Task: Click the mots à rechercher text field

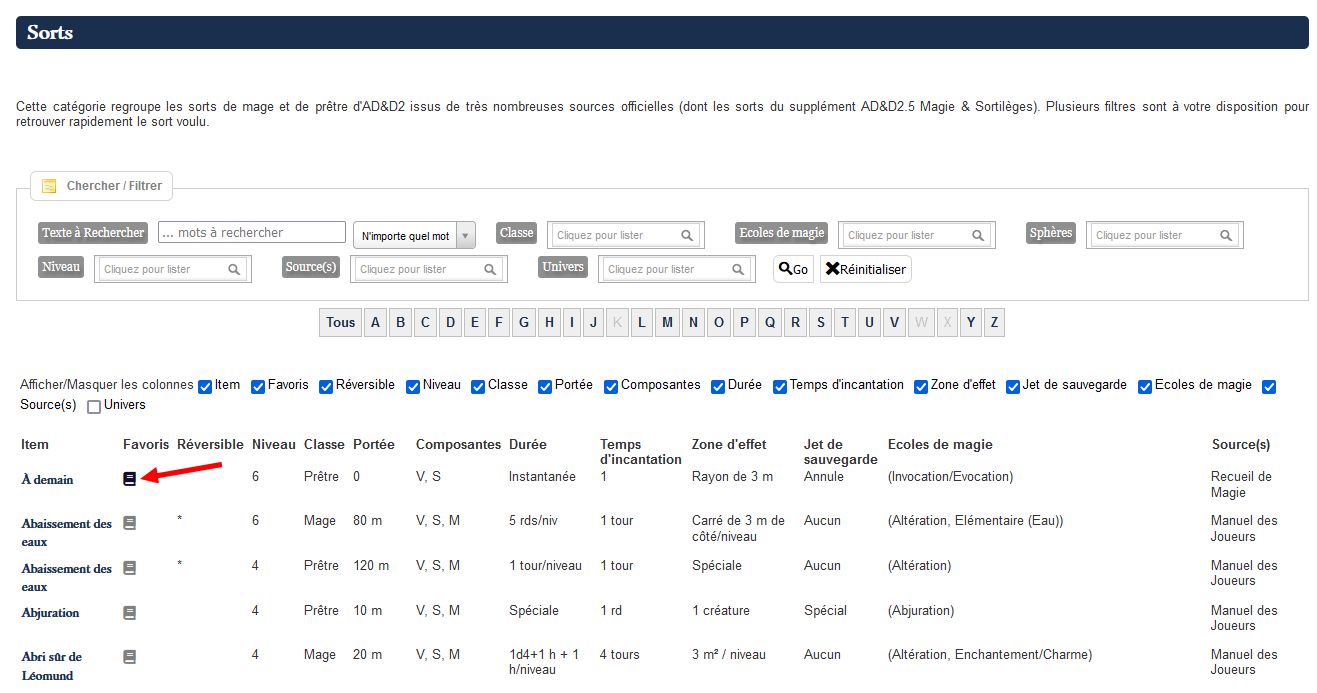Action: coord(251,233)
